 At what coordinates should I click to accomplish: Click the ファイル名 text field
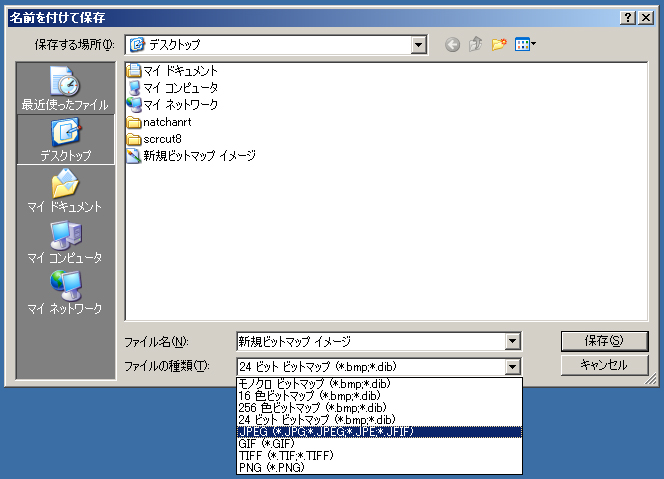coord(370,342)
